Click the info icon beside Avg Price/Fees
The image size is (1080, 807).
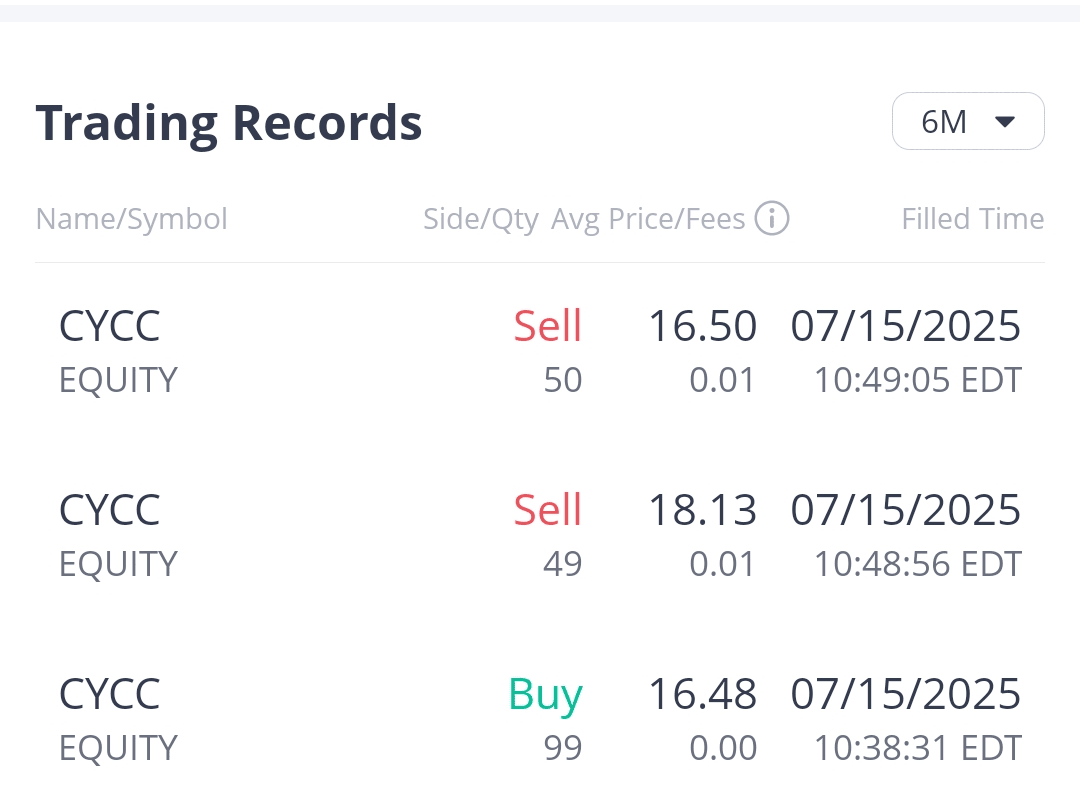tap(772, 218)
